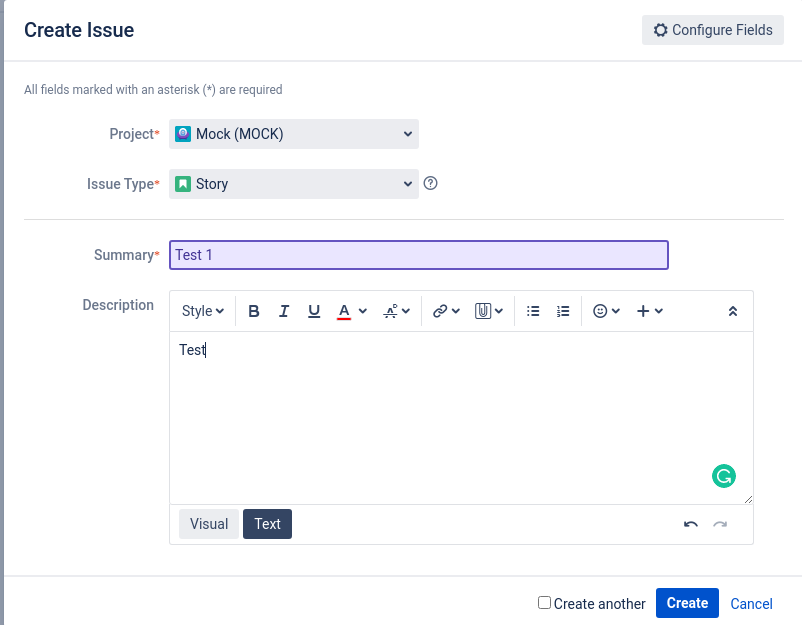Open Configure Fields

[712, 30]
